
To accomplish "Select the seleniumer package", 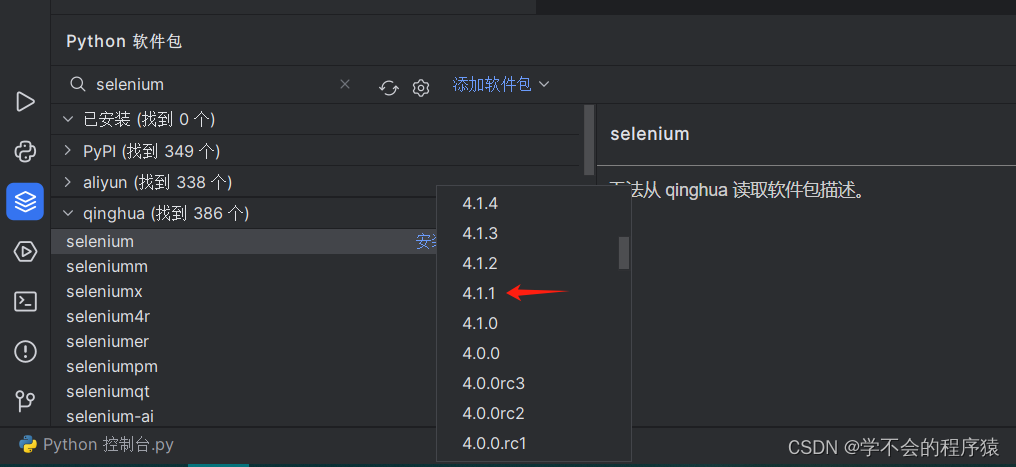I will tap(108, 341).
